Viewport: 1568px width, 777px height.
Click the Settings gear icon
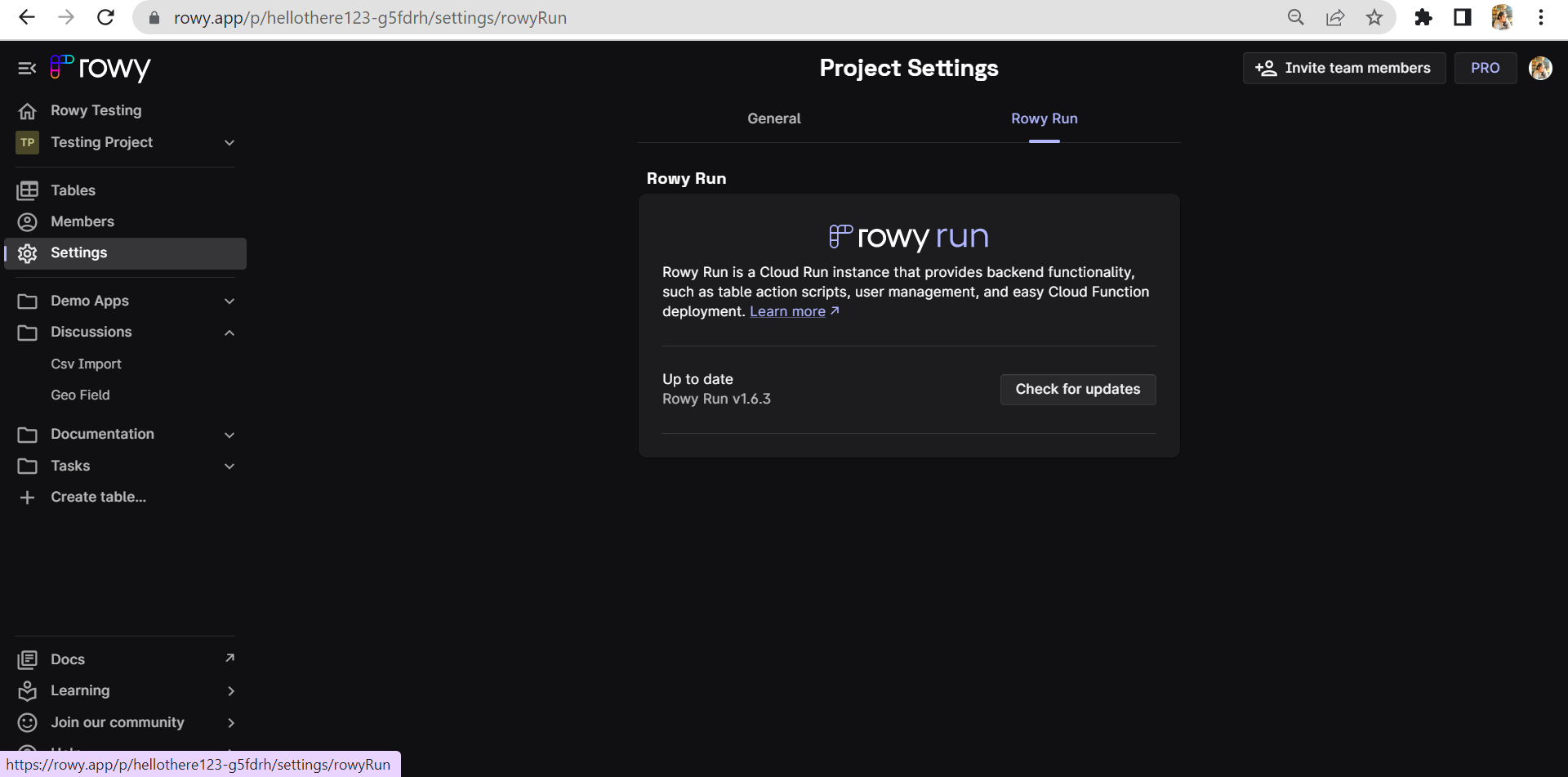coord(28,253)
